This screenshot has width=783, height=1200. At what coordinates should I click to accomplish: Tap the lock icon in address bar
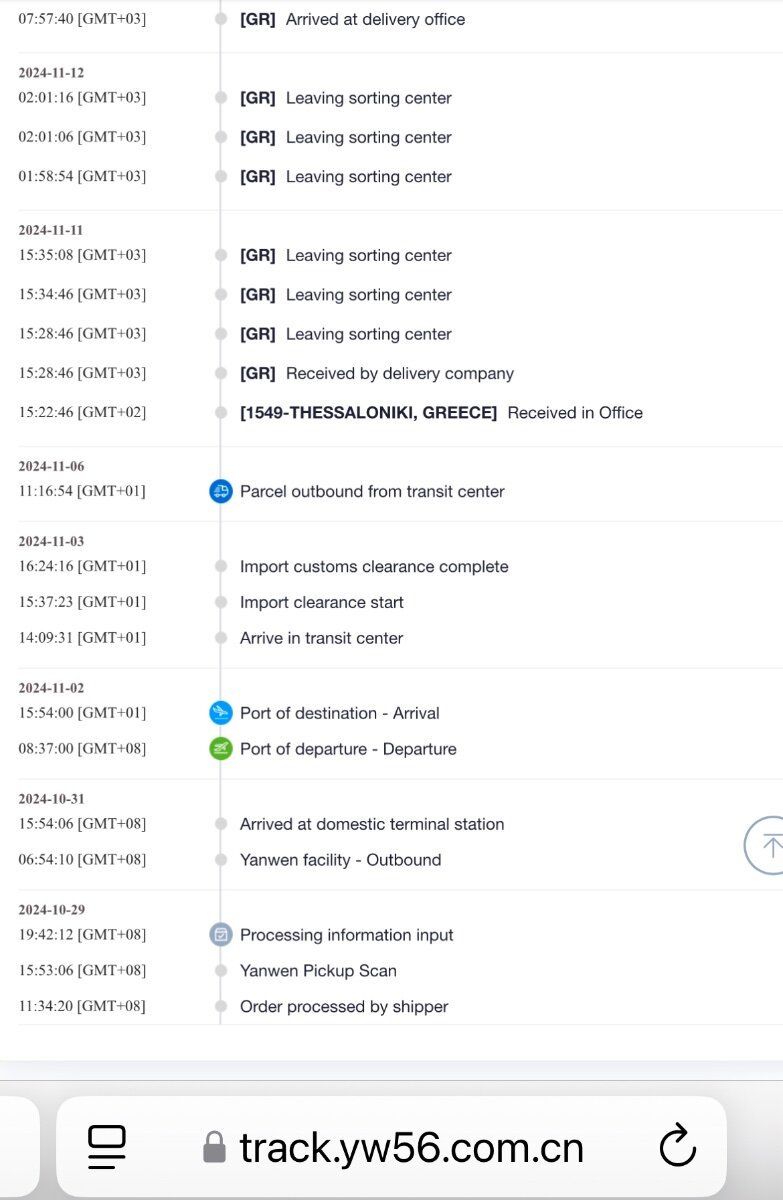[214, 1147]
